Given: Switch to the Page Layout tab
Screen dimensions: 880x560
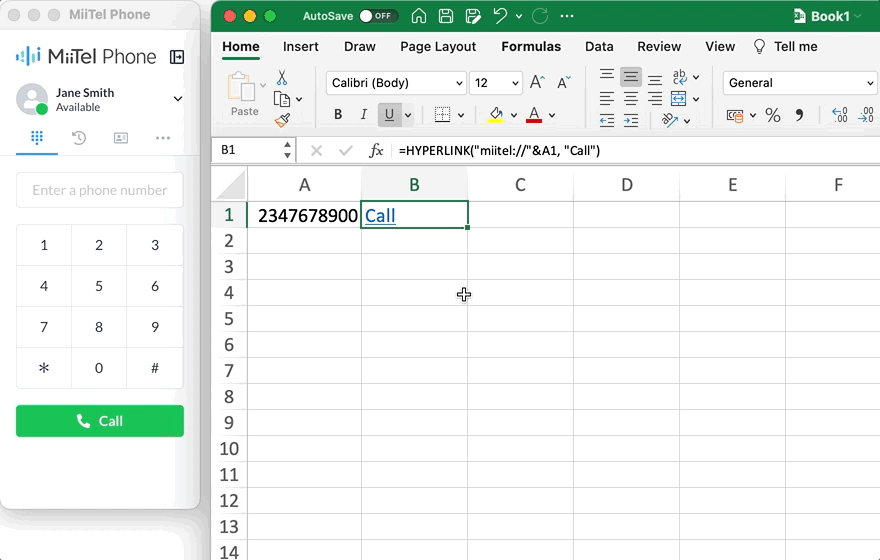Looking at the screenshot, I should point(438,47).
